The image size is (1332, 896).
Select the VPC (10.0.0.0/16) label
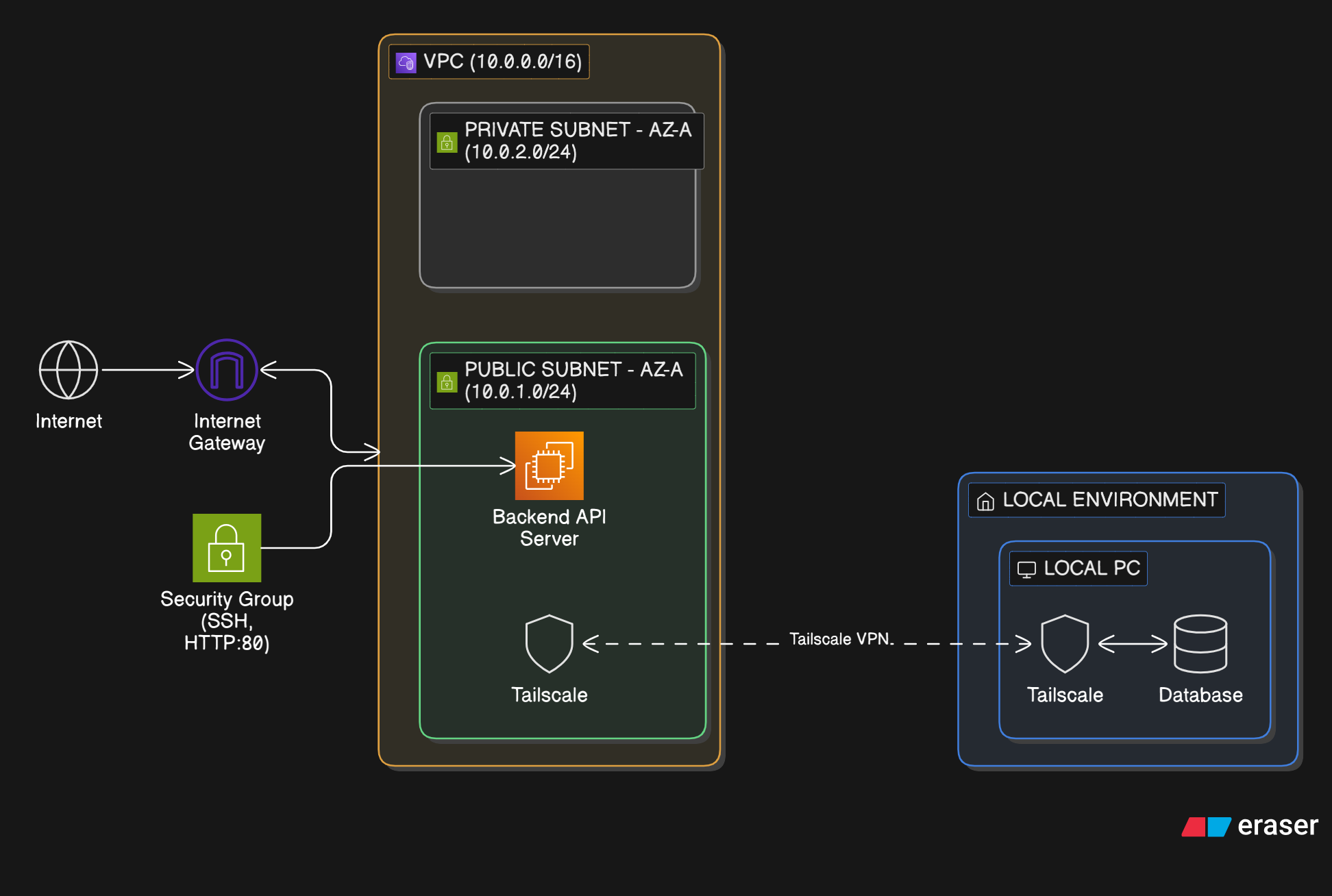point(502,62)
